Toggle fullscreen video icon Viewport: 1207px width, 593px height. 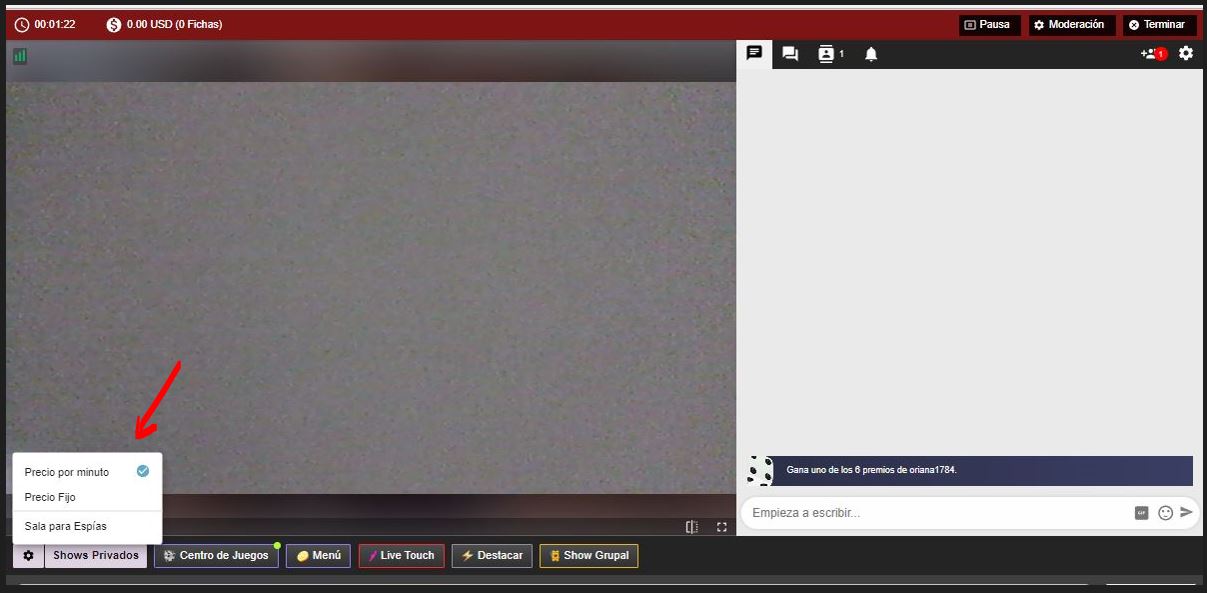tap(722, 527)
